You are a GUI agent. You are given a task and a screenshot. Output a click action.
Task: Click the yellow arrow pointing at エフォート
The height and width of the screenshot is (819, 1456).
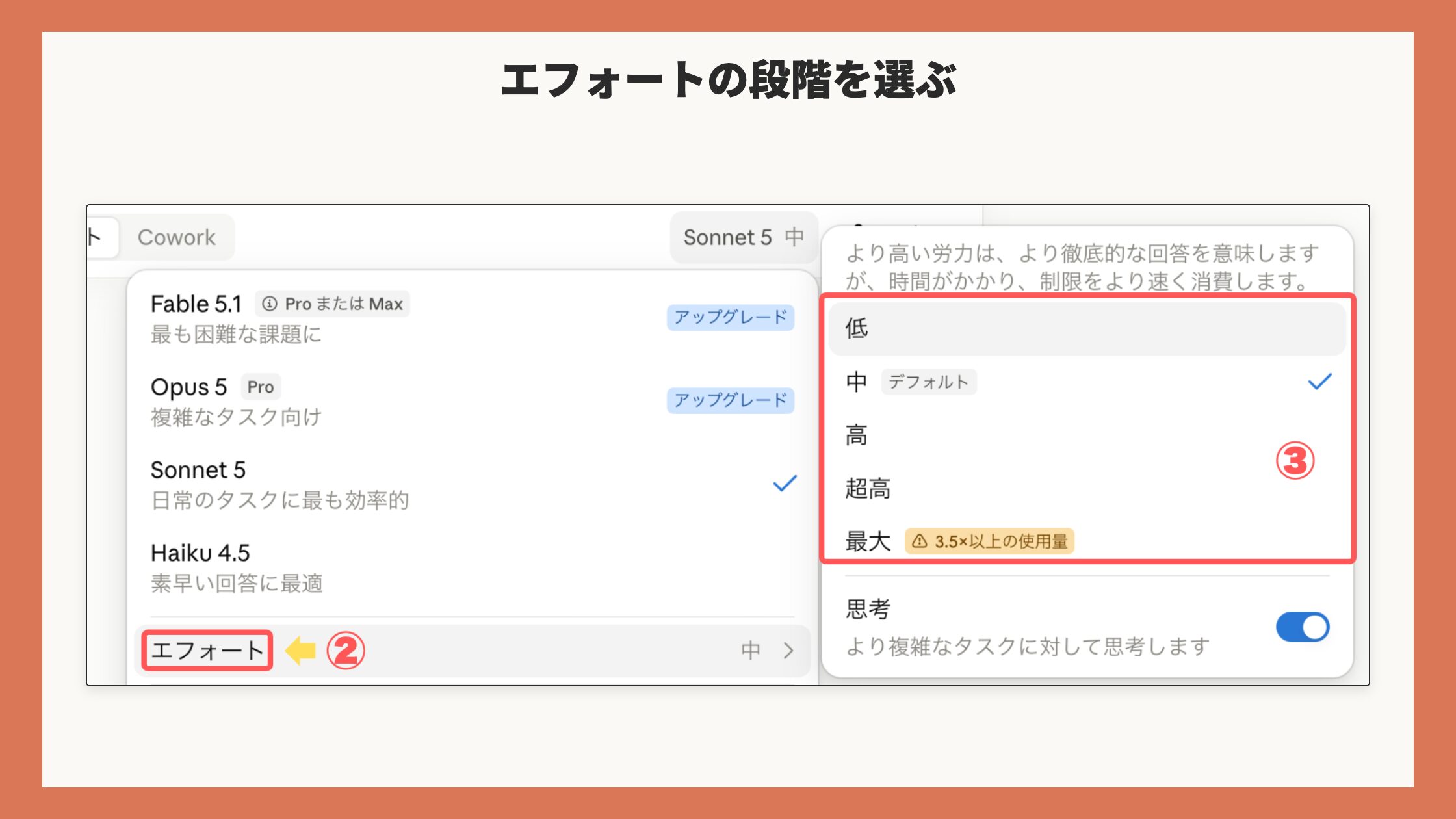coord(300,650)
